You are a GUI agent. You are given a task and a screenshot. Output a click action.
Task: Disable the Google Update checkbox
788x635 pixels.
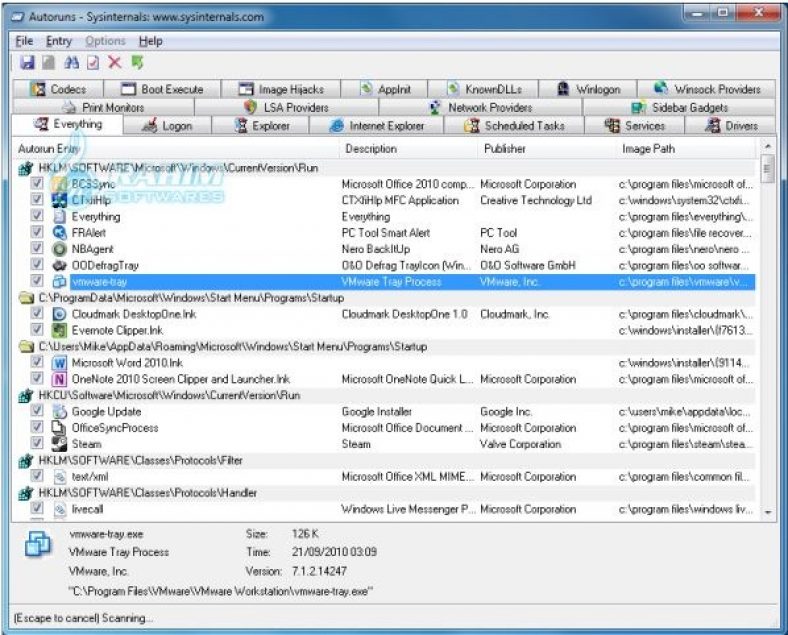tap(37, 410)
